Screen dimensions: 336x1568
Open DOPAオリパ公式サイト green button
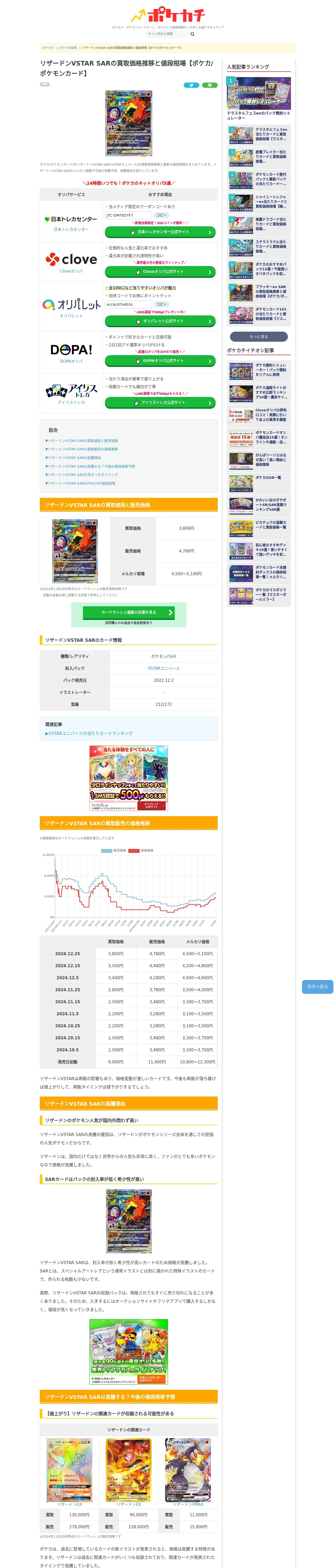point(160,360)
